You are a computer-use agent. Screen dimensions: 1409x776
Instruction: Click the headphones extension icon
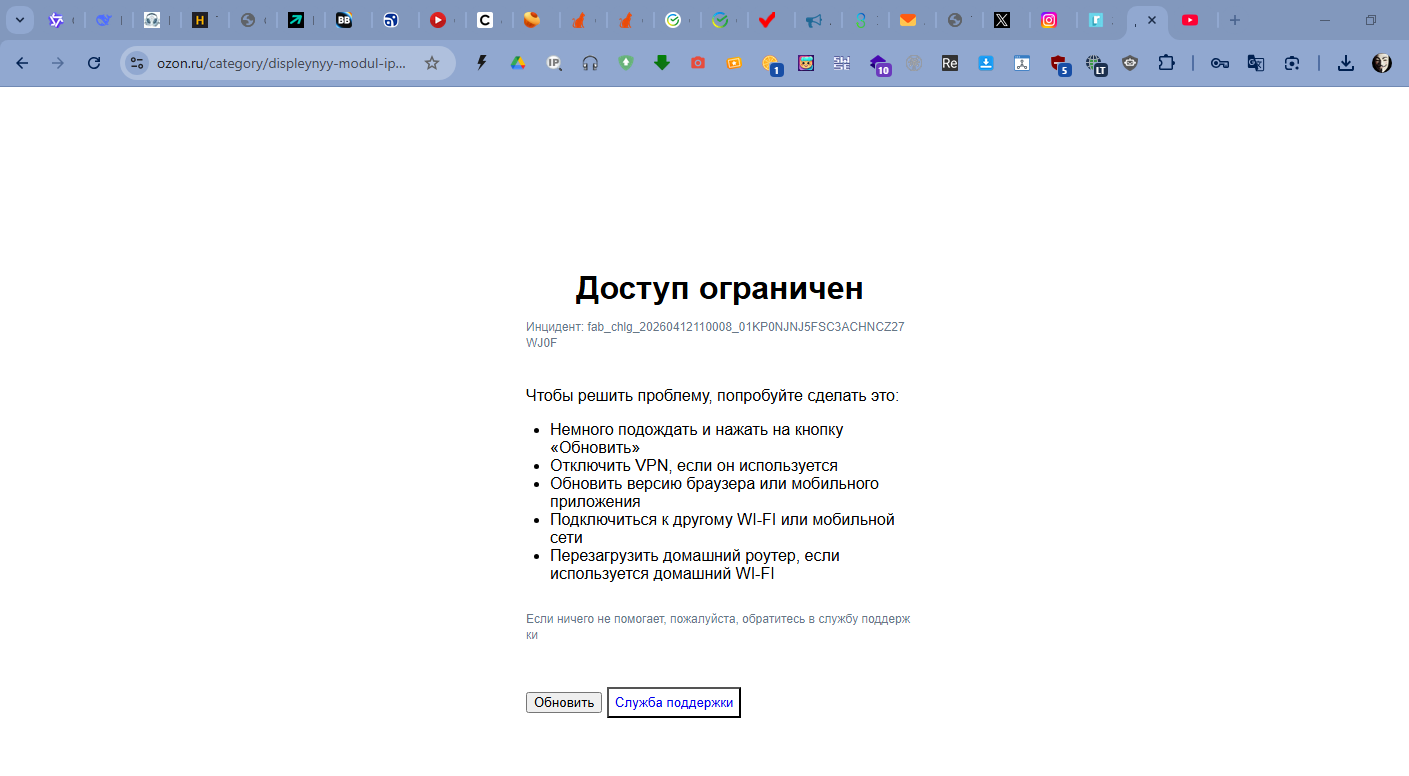point(590,63)
